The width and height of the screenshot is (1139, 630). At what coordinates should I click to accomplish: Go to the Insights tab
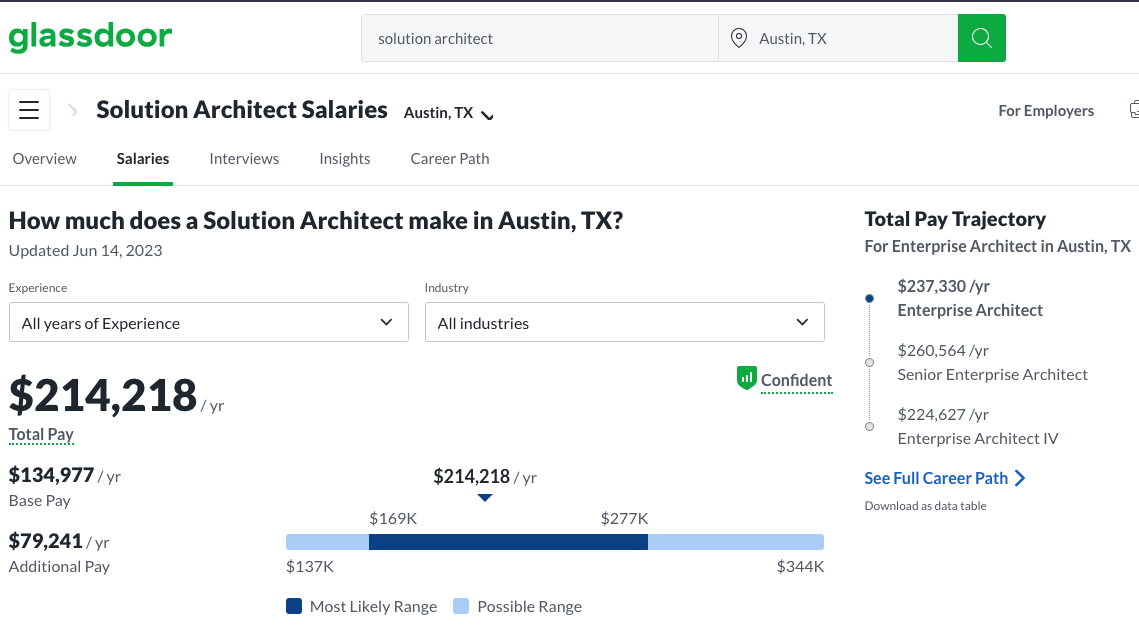pyautogui.click(x=345, y=159)
